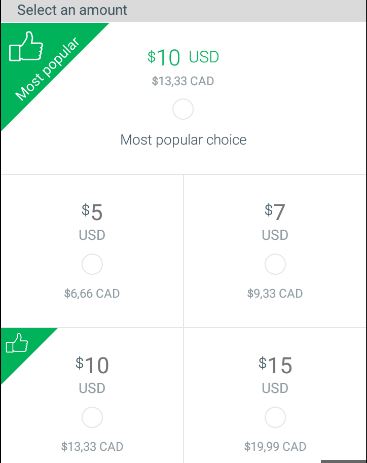
Task: Click the large thumbs-up icon in the Most popular banner
Action: [26, 47]
